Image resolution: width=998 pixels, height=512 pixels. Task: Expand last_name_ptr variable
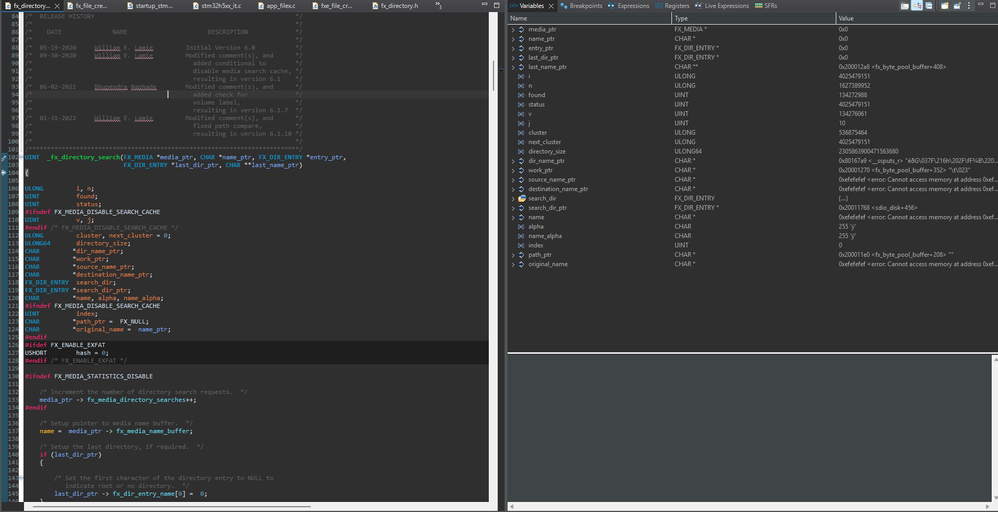(513, 67)
